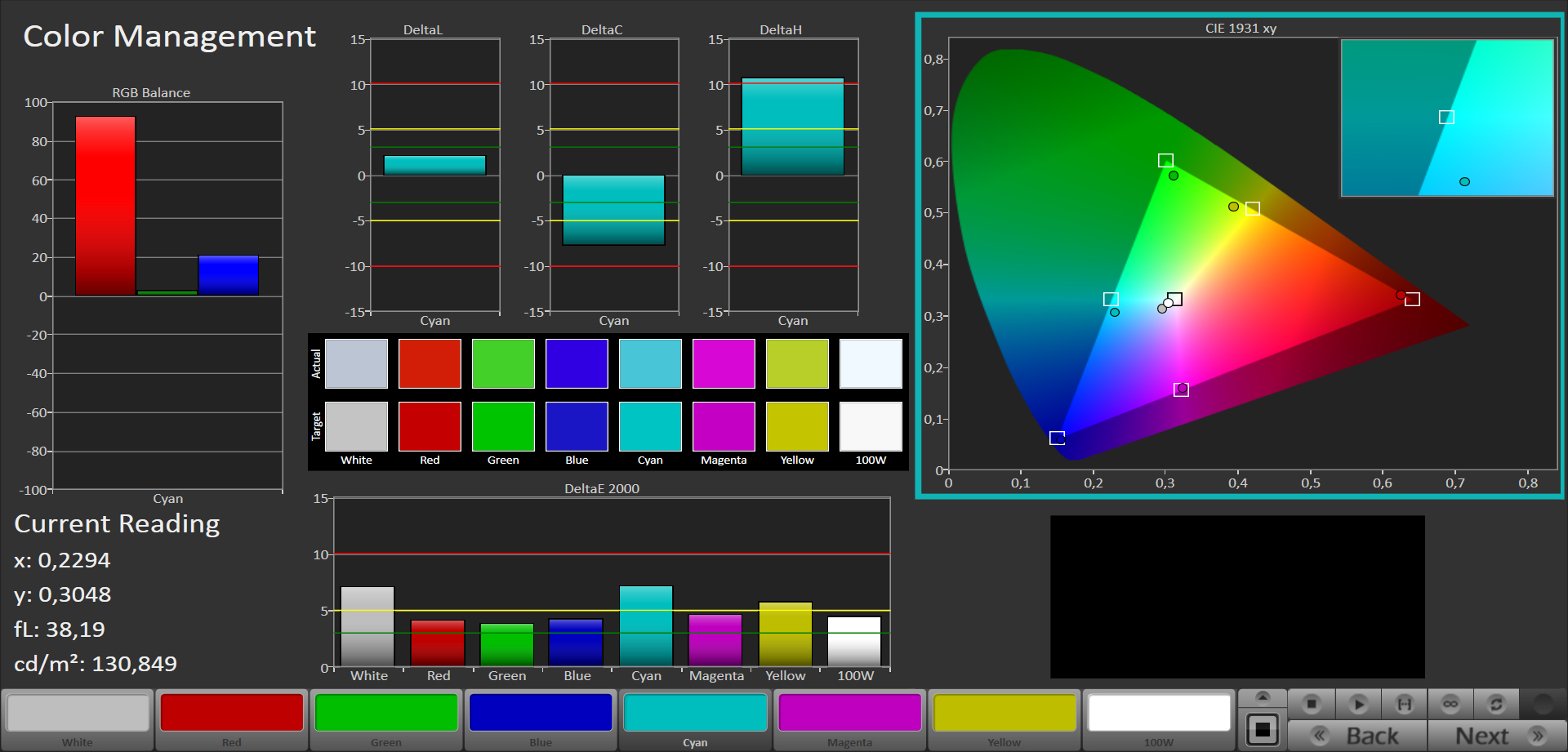The height and width of the screenshot is (752, 1568).
Task: Click the Cyan bar in DeltaE 2000 chart
Action: [646, 626]
